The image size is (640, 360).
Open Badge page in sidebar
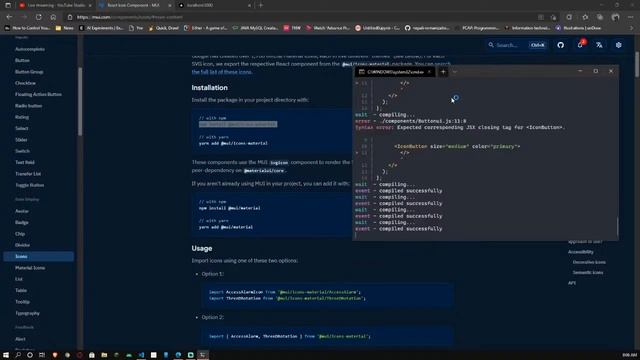22,223
